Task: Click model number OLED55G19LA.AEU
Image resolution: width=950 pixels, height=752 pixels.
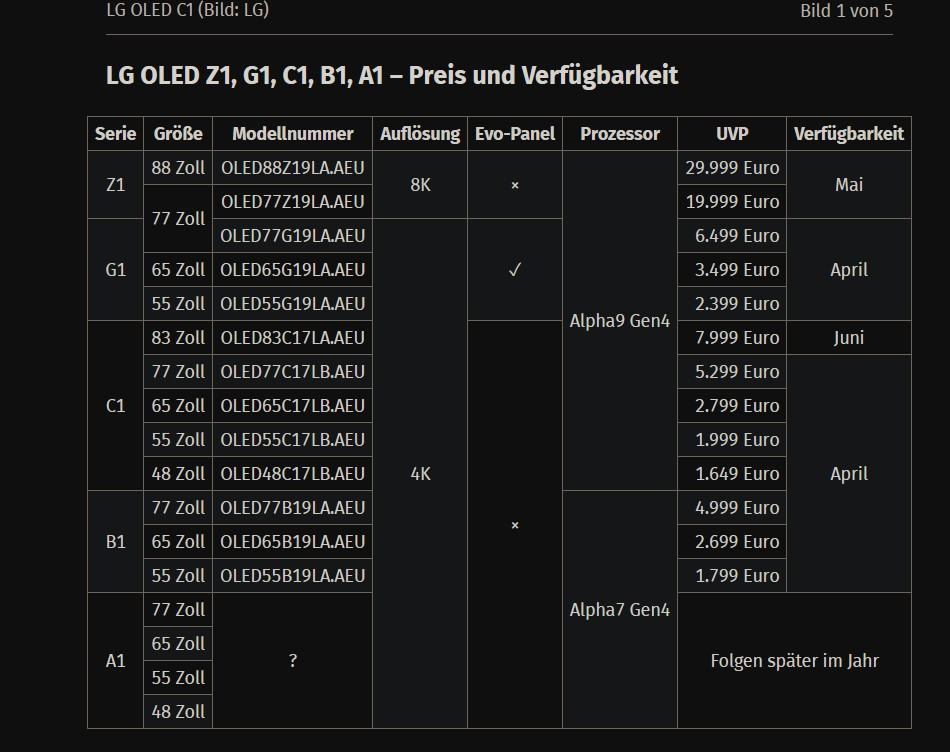Action: pos(293,304)
